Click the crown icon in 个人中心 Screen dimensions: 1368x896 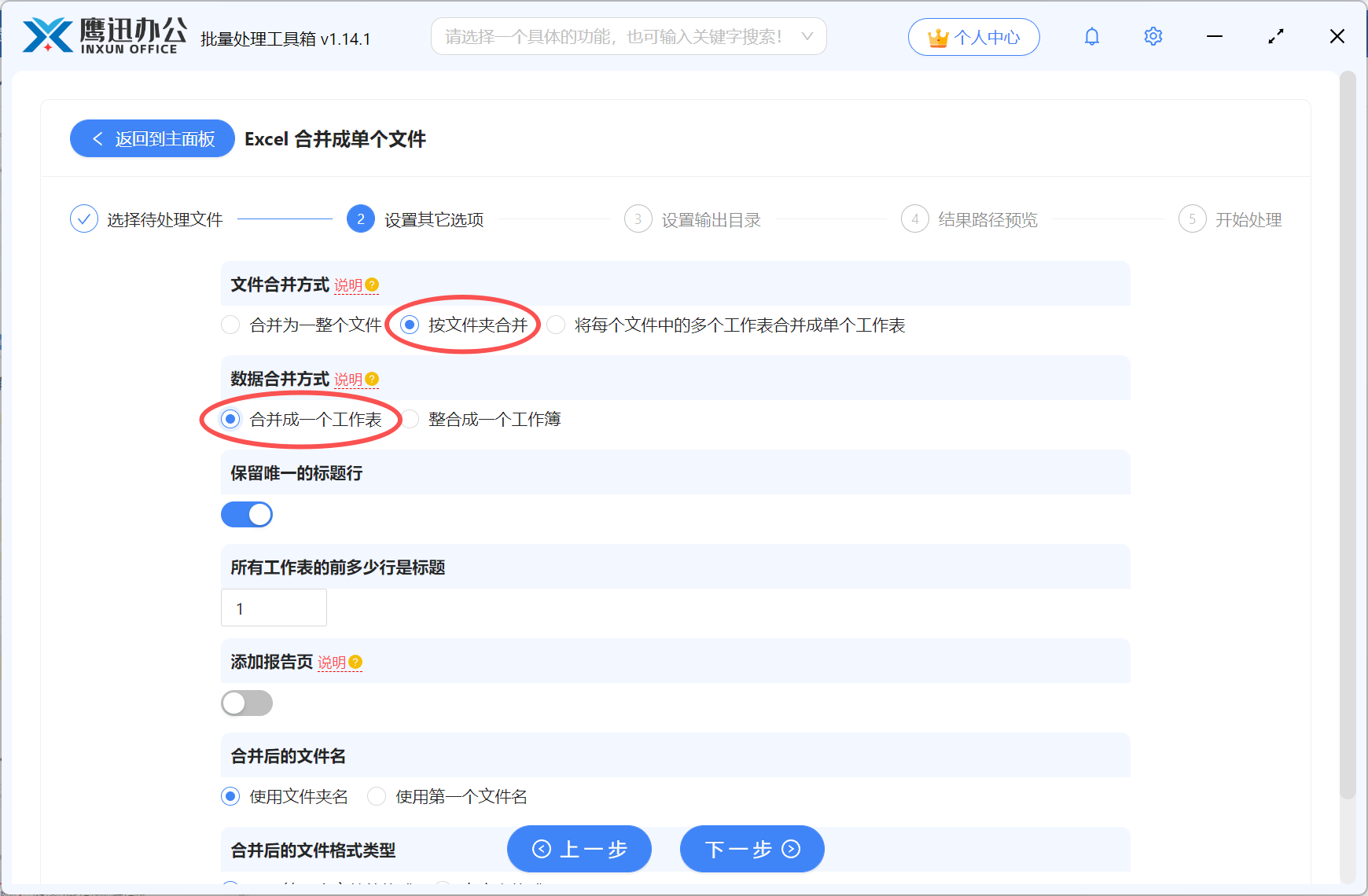point(937,36)
